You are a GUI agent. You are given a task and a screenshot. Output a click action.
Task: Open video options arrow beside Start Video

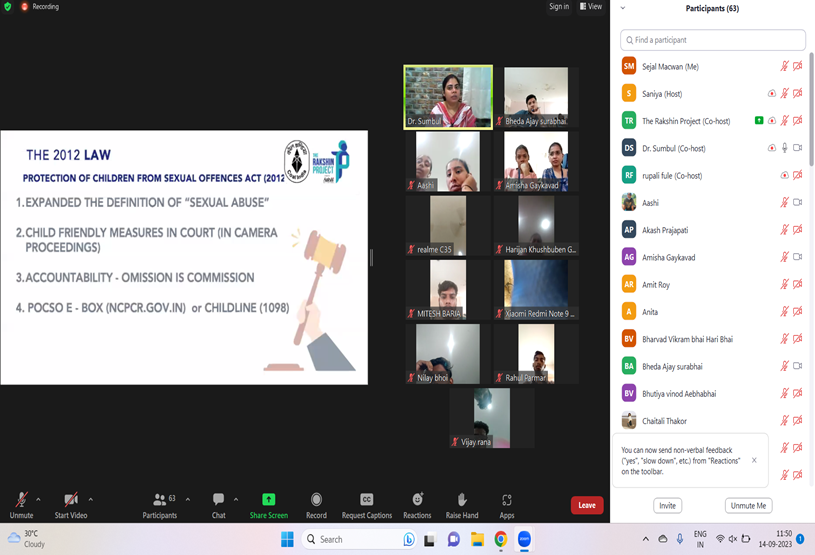(x=90, y=499)
